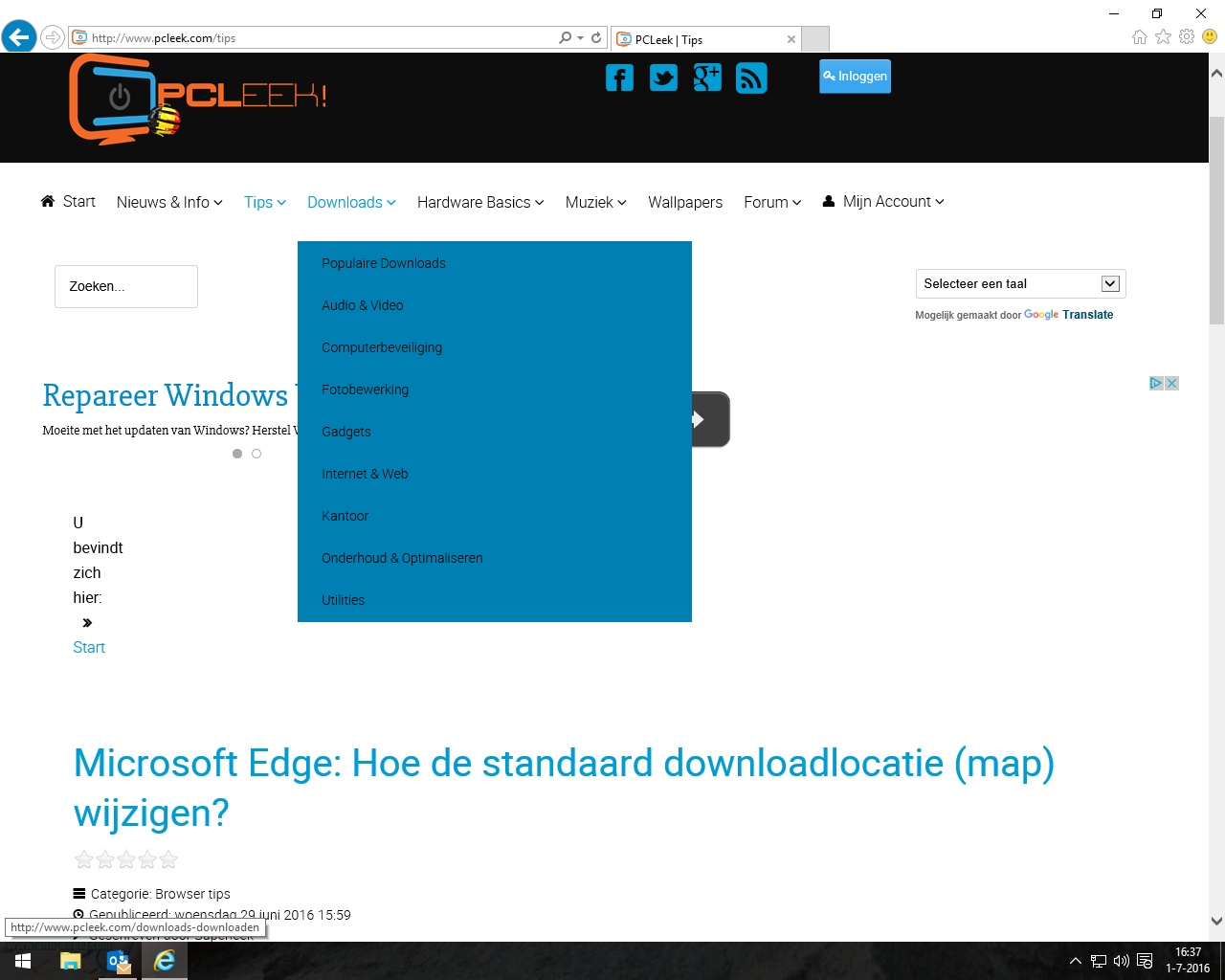
Task: Close the ad with X icon
Action: [1171, 383]
